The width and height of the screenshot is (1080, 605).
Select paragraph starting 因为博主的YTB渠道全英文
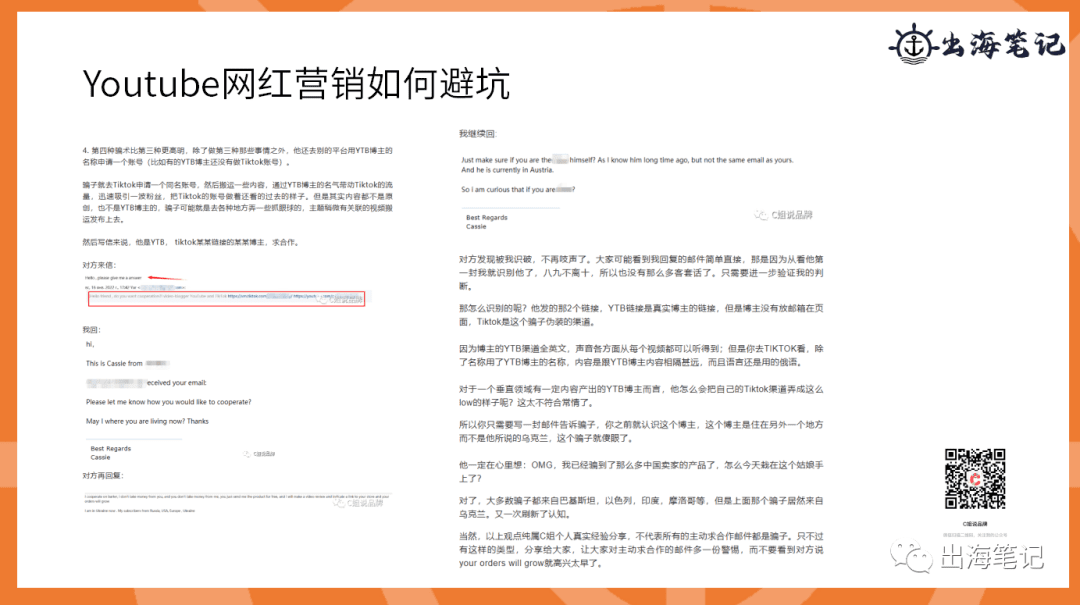point(641,355)
